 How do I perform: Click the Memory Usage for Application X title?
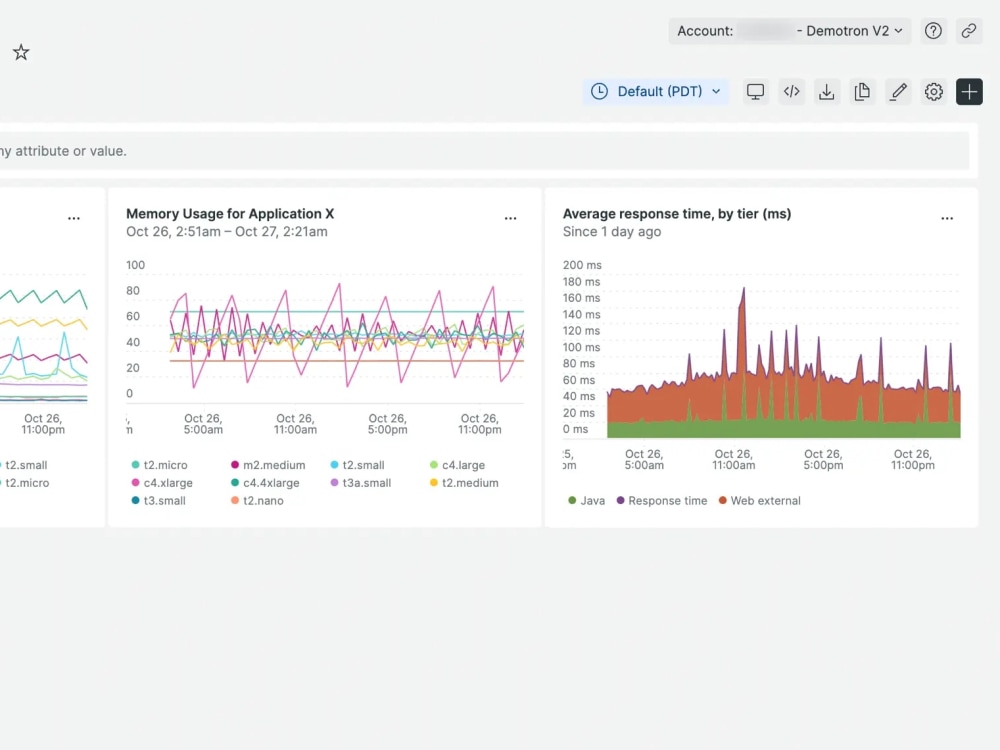pos(230,214)
